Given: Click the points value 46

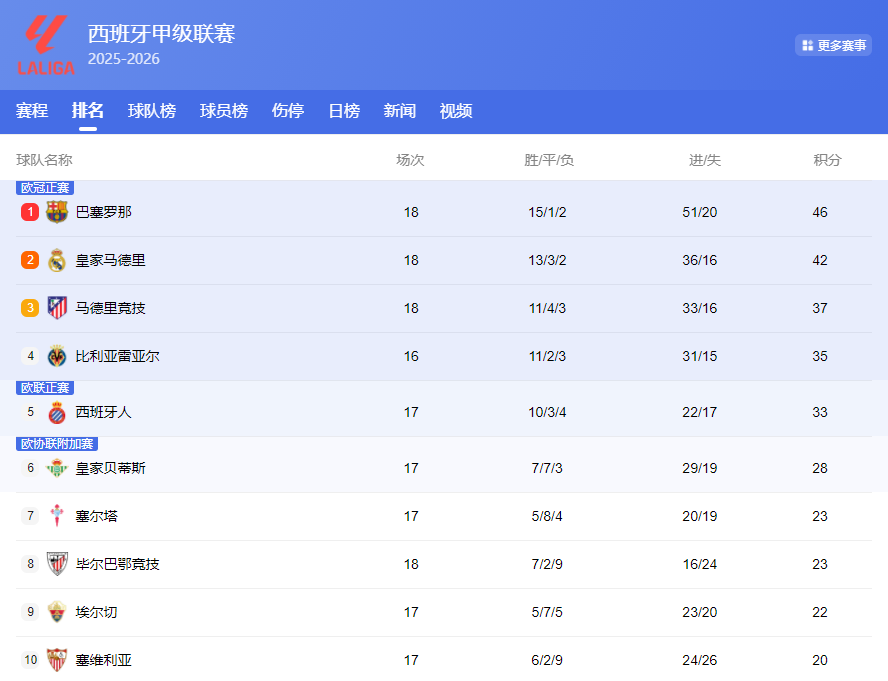Looking at the screenshot, I should (820, 212).
